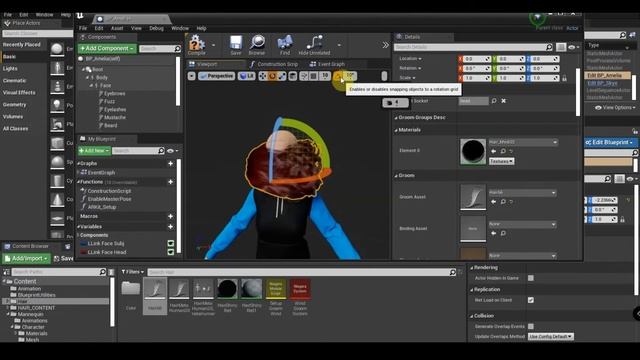Open Hide Unrelated options dropdown arrow

(339, 45)
